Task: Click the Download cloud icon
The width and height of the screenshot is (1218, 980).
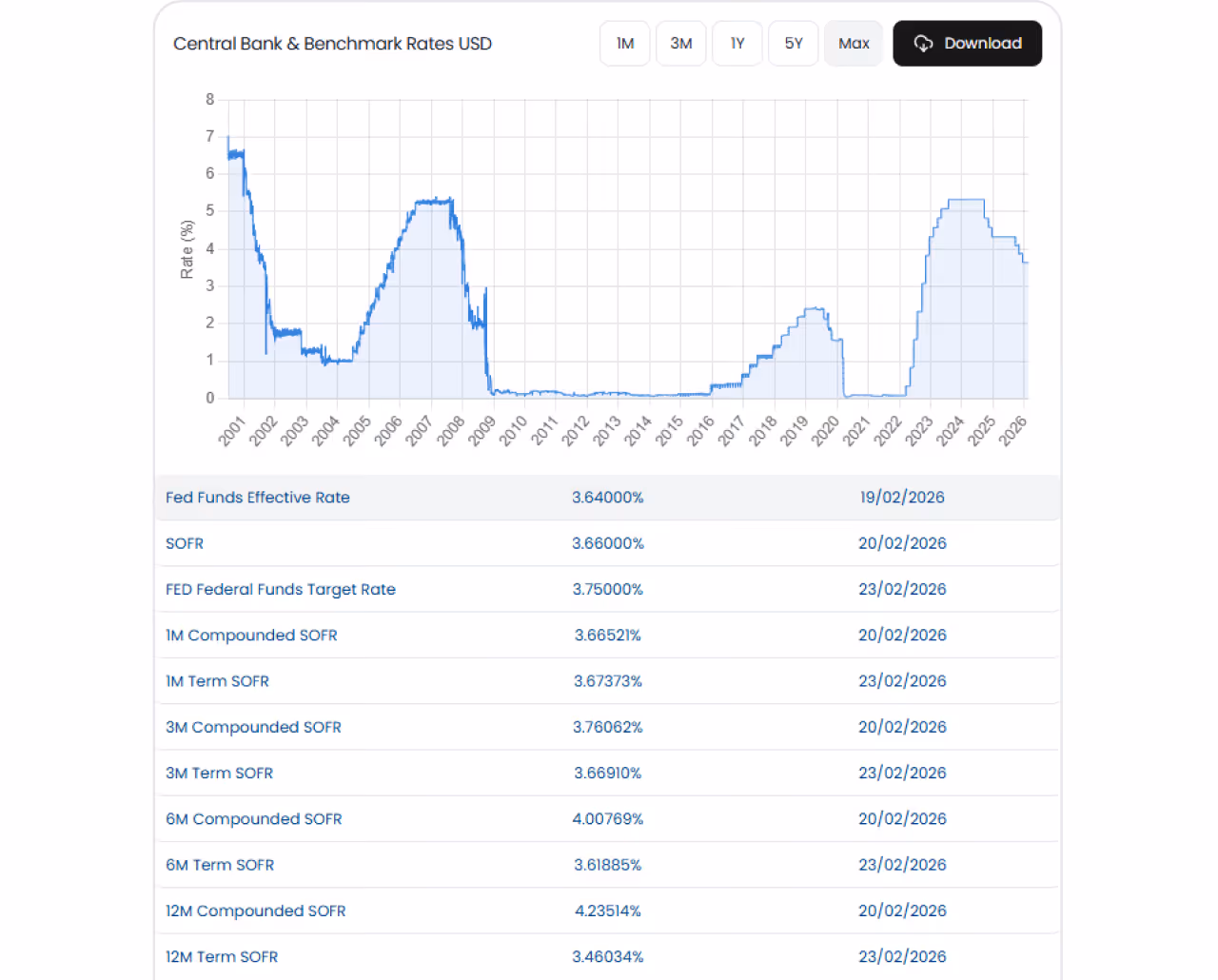Action: (923, 43)
